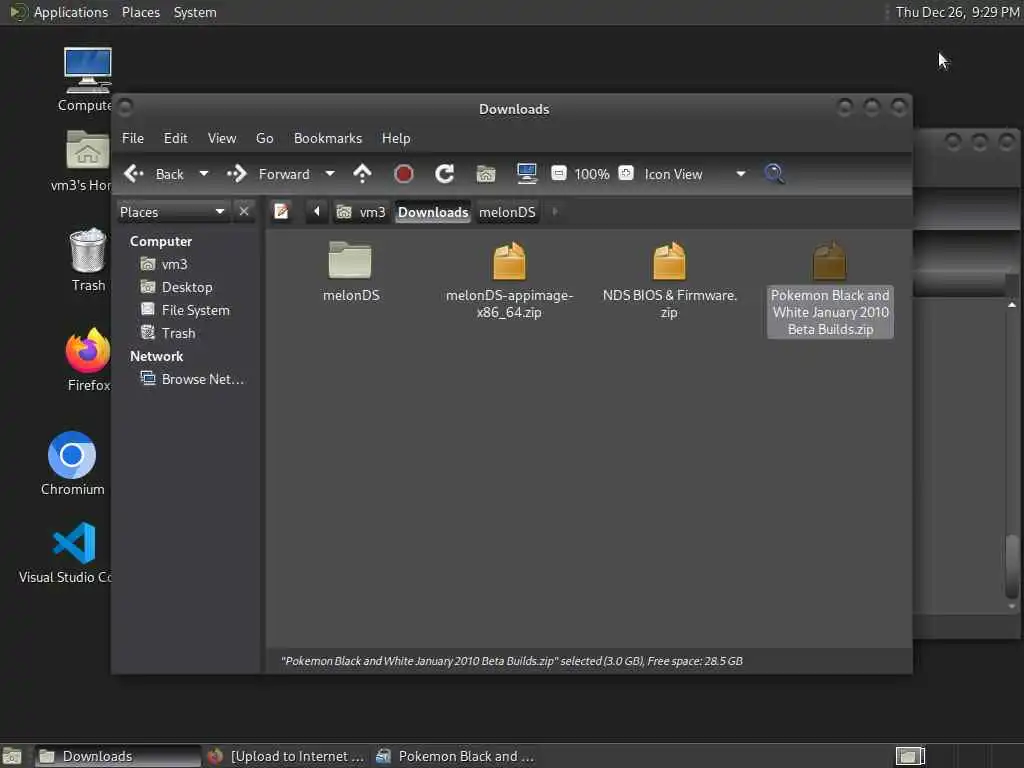Select vm3 path bar button
Screen dimensions: 1024x768
click(361, 212)
